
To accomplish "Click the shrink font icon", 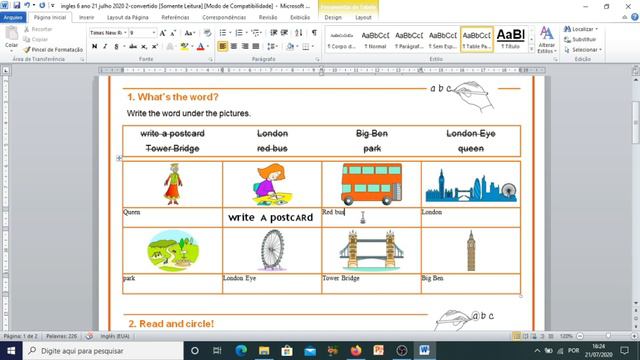I will 173,33.
